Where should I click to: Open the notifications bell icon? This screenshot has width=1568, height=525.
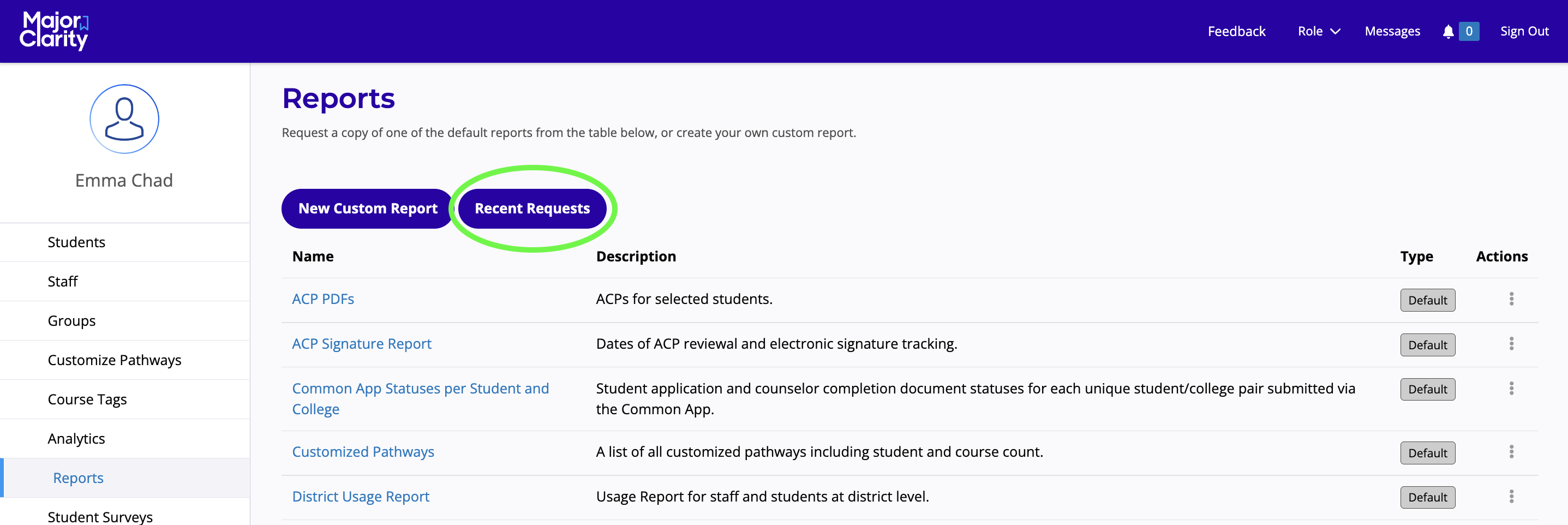1447,32
